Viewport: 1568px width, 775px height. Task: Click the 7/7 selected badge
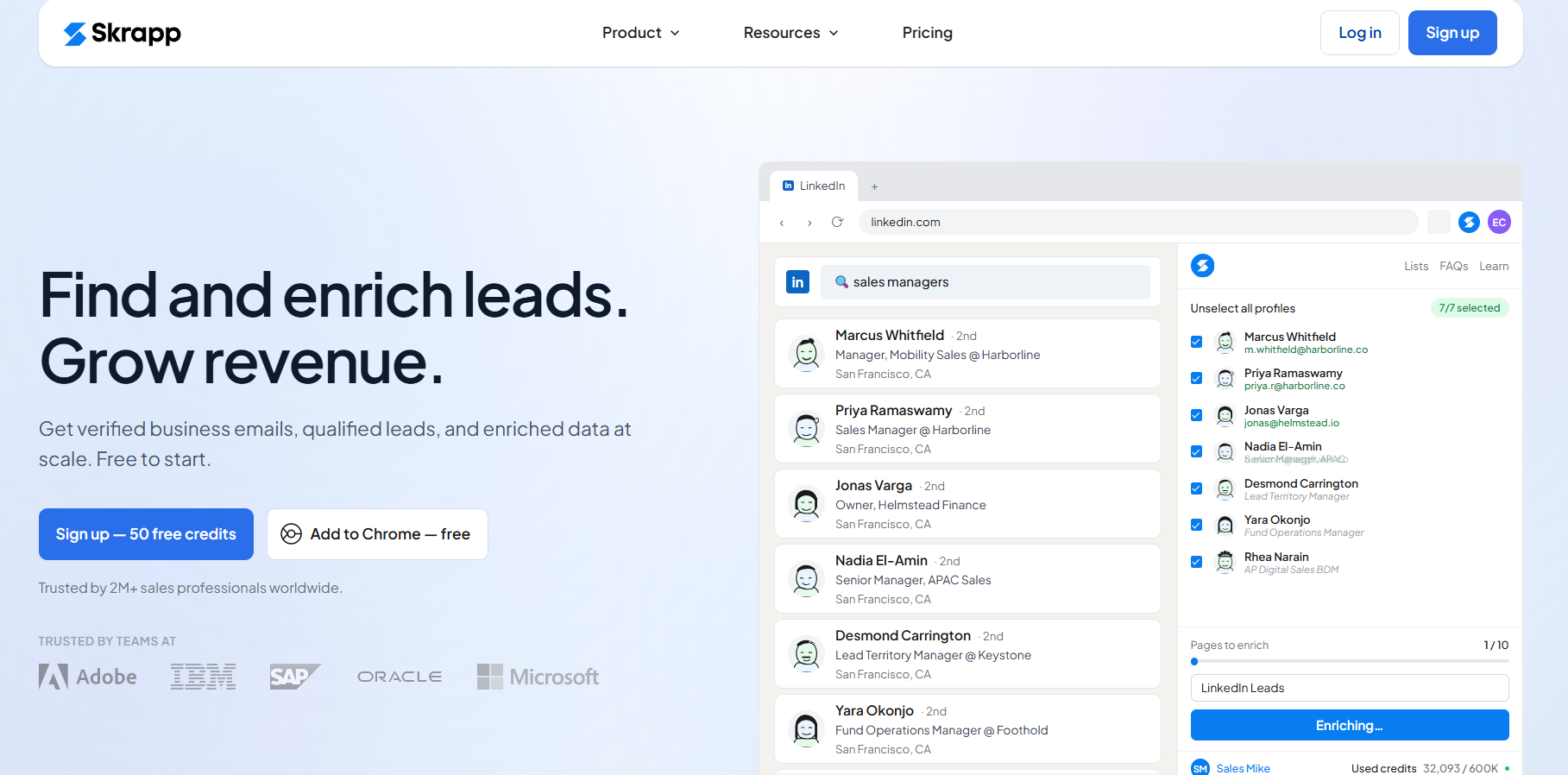point(1469,308)
